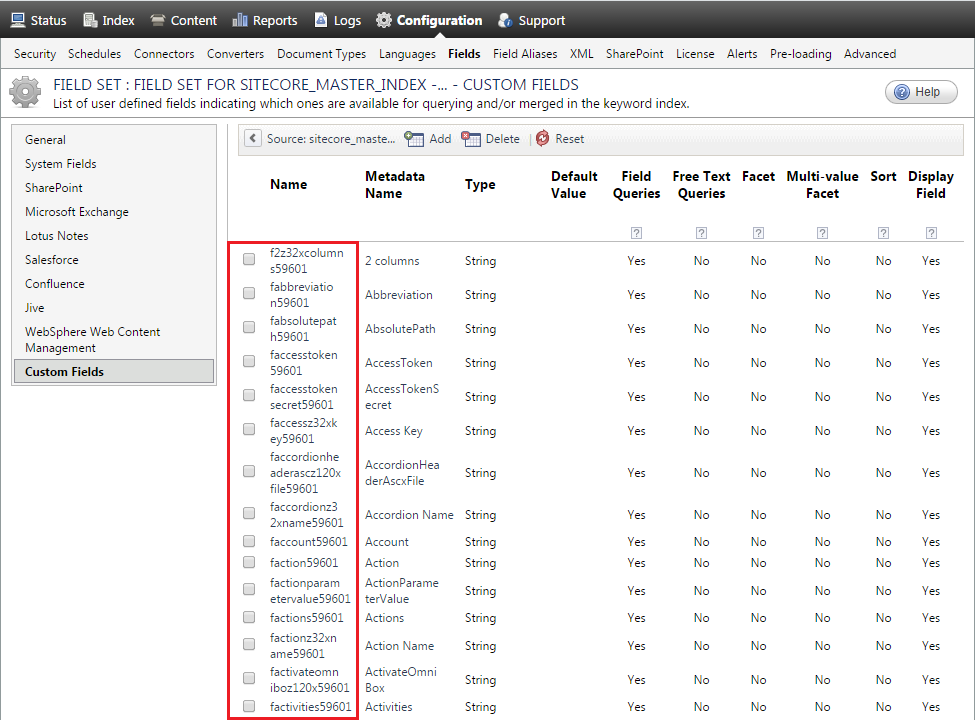The image size is (975, 720).
Task: Open the Reports section
Action: 264,19
